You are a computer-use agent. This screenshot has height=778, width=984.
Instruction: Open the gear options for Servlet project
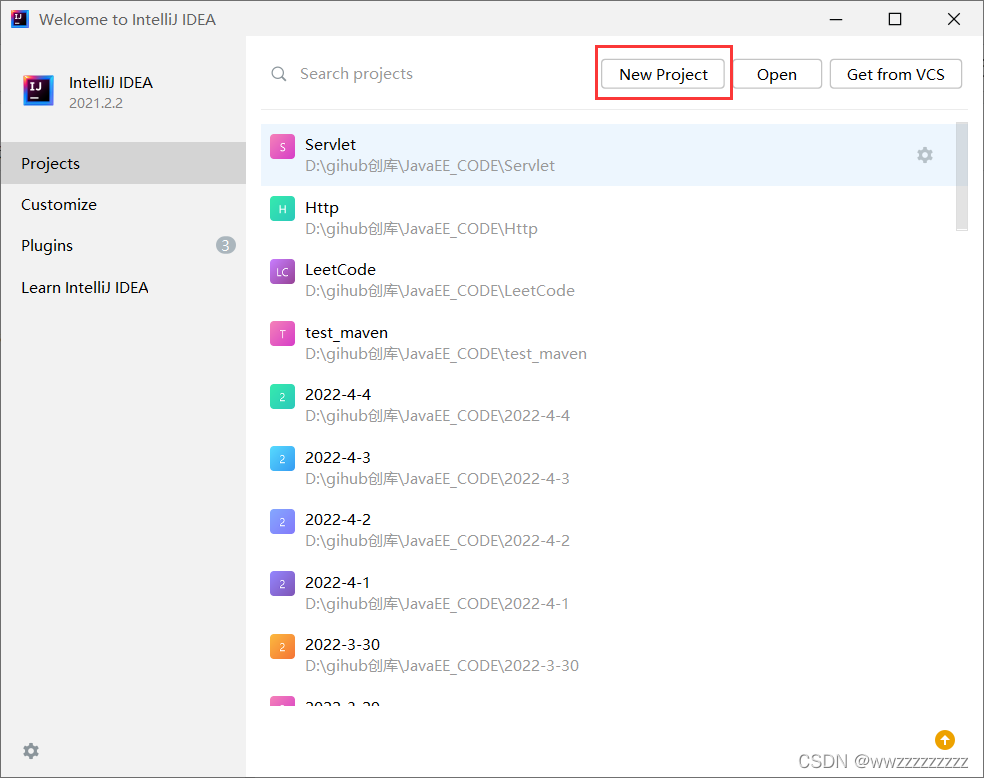point(925,155)
